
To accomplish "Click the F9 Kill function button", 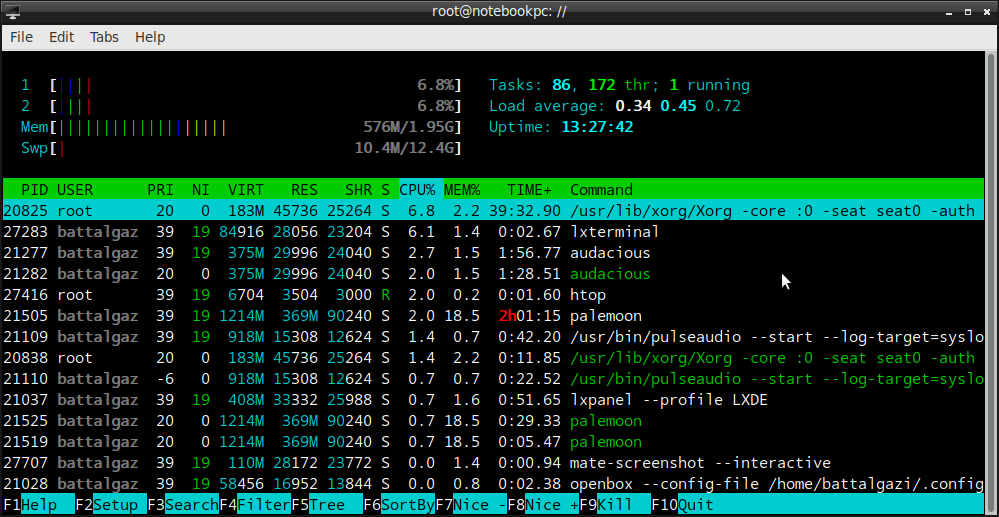I will (615, 505).
